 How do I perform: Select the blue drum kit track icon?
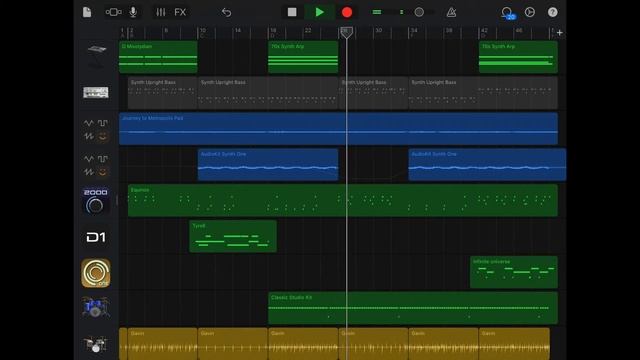[96, 308]
